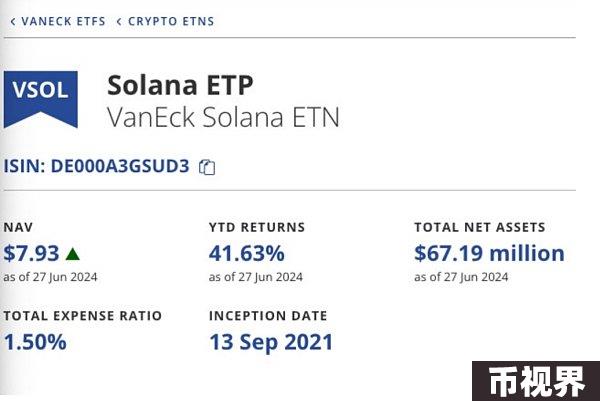This screenshot has height=401, width=600.
Task: Click the VSOL ticker logo badge
Action: 41,99
